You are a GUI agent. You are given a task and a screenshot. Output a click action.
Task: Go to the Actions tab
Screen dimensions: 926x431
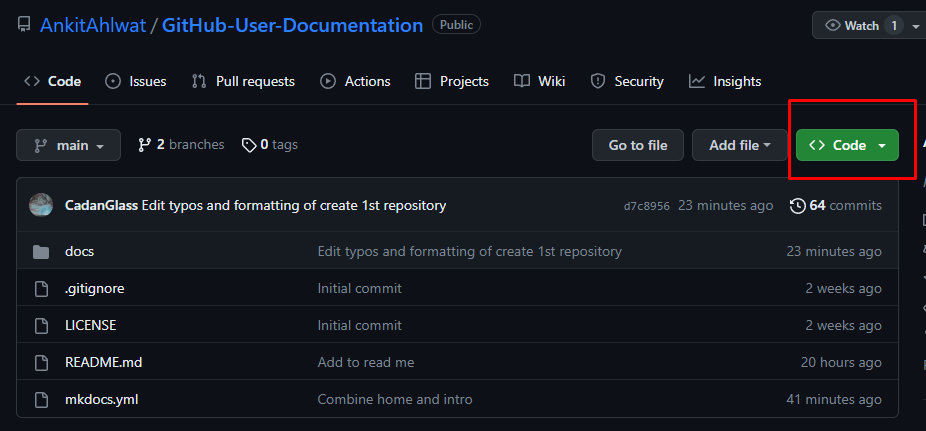click(x=355, y=81)
